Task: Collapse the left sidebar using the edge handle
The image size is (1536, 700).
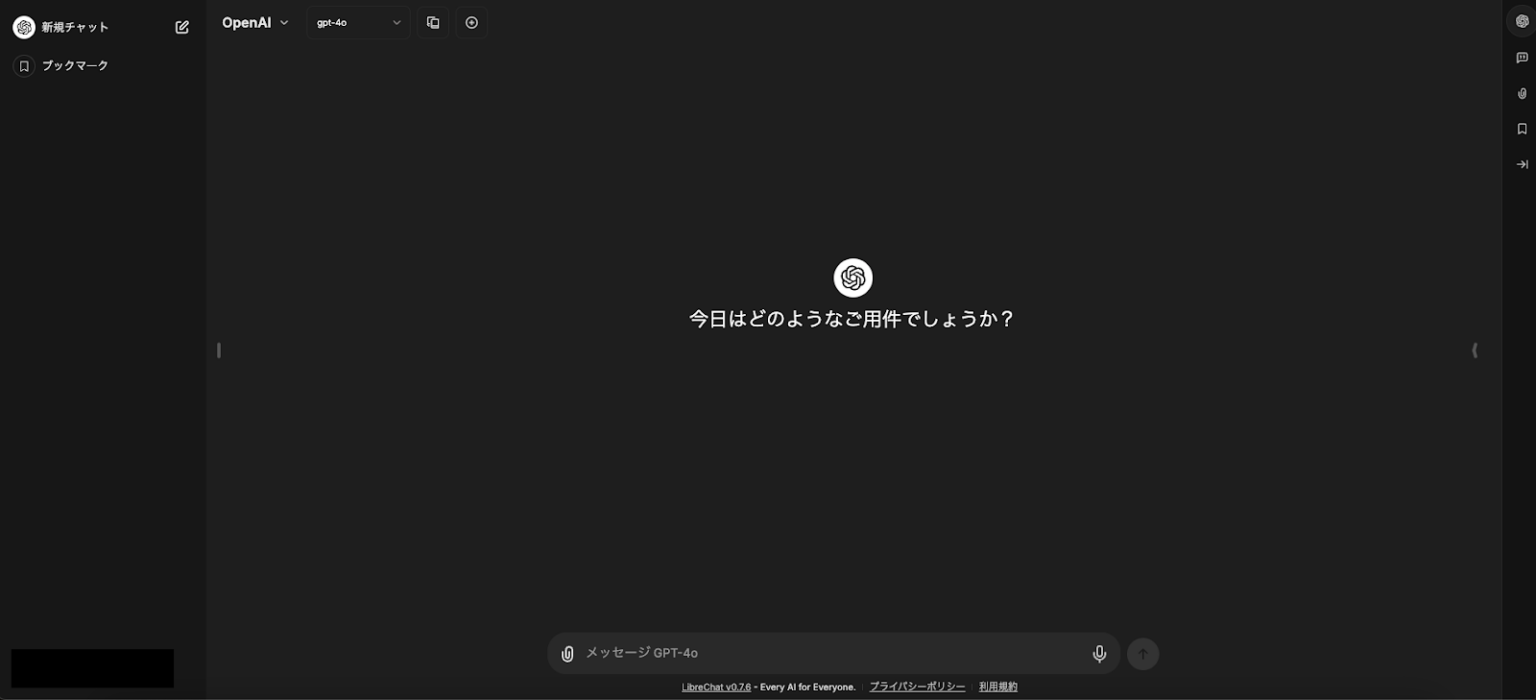Action: point(219,350)
